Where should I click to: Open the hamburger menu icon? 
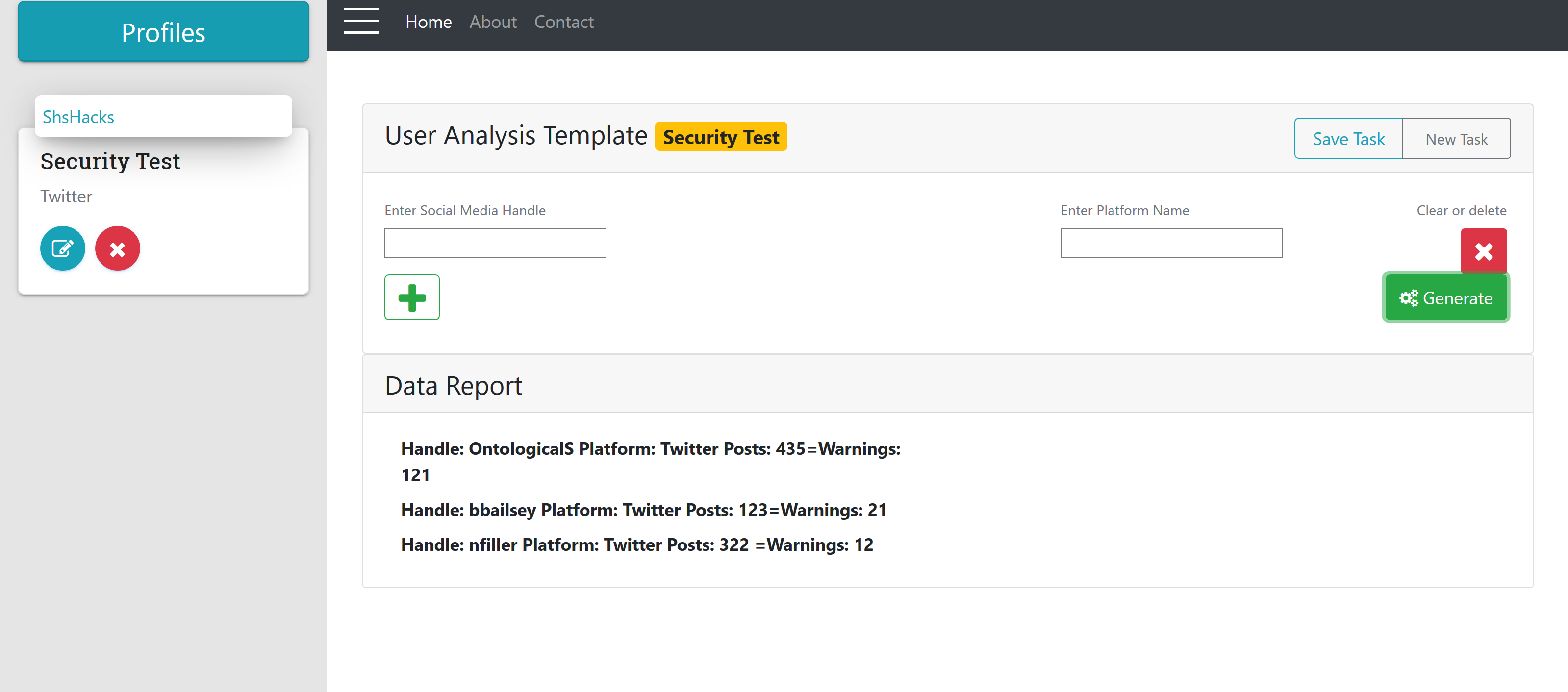pyautogui.click(x=361, y=21)
